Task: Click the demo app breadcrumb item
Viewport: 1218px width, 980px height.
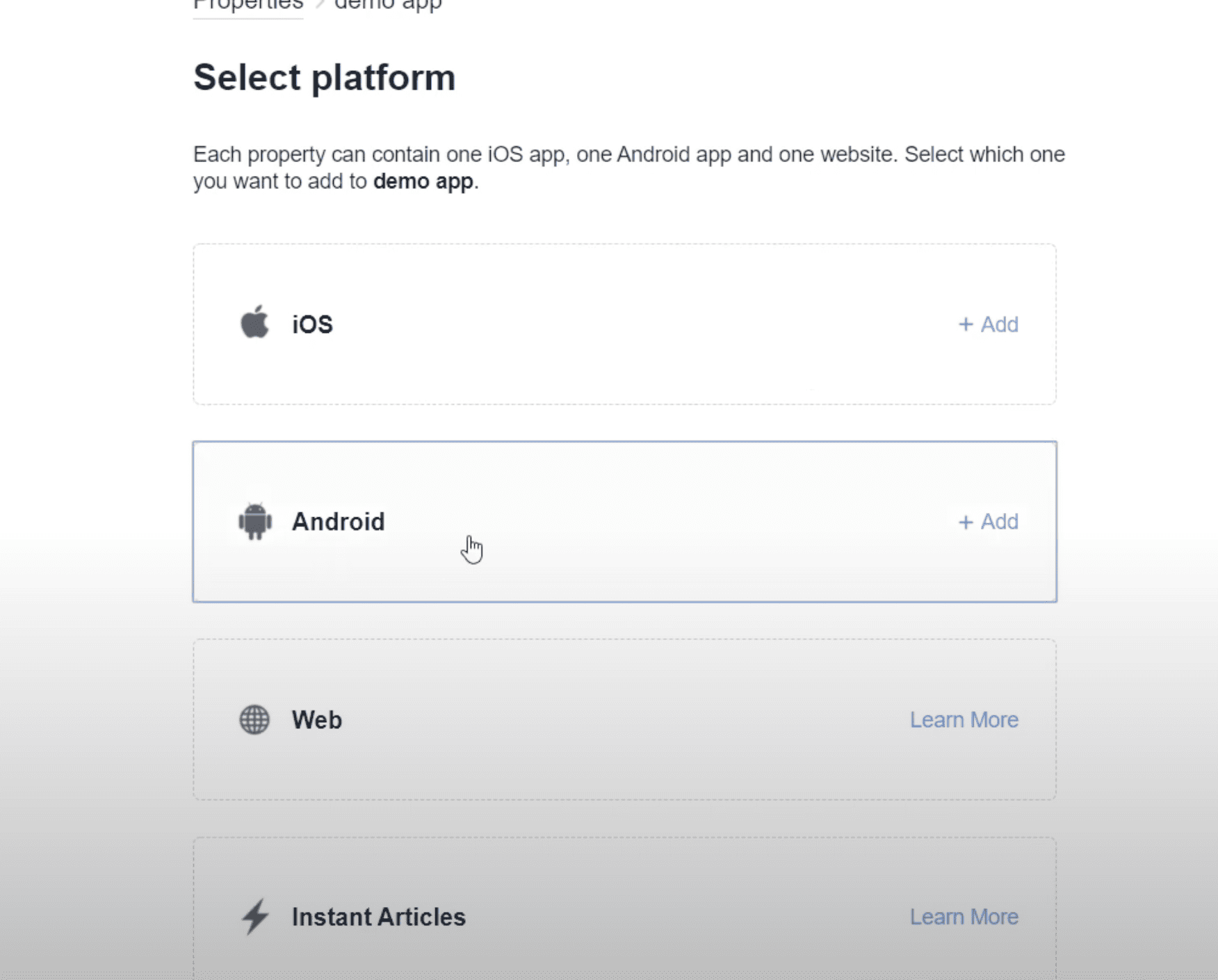Action: pos(388,5)
